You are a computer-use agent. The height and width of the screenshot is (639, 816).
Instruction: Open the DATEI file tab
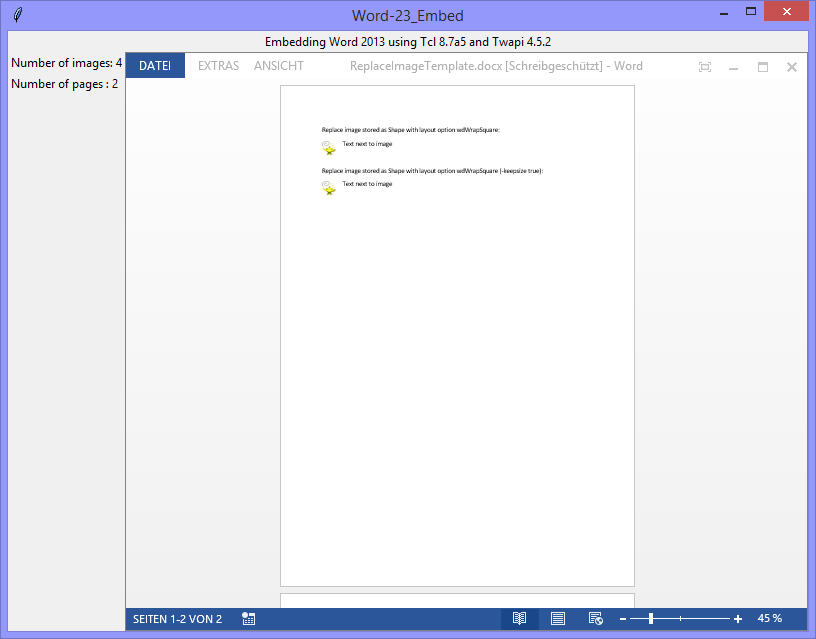(155, 66)
